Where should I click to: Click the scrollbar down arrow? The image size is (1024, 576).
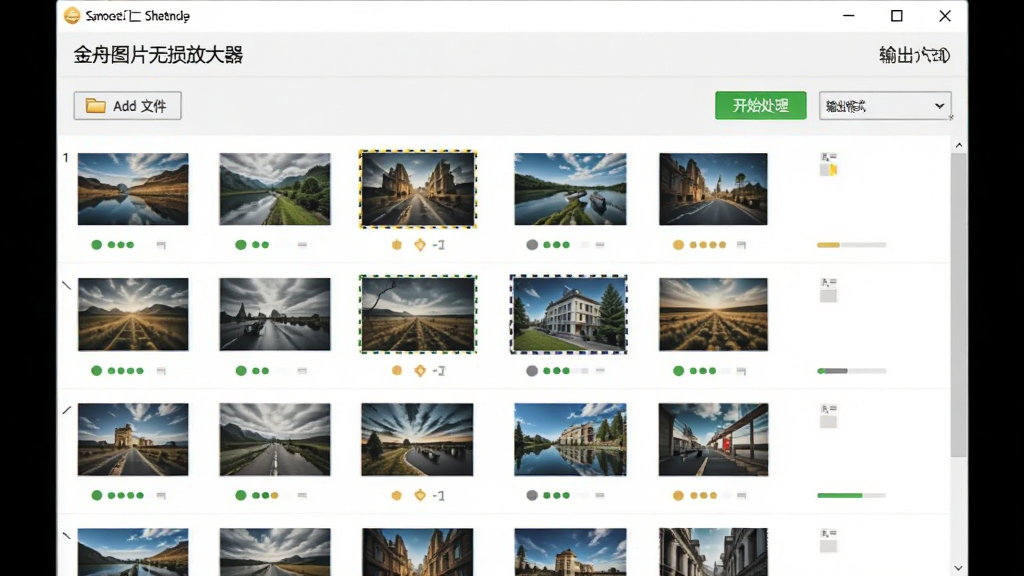[x=959, y=568]
